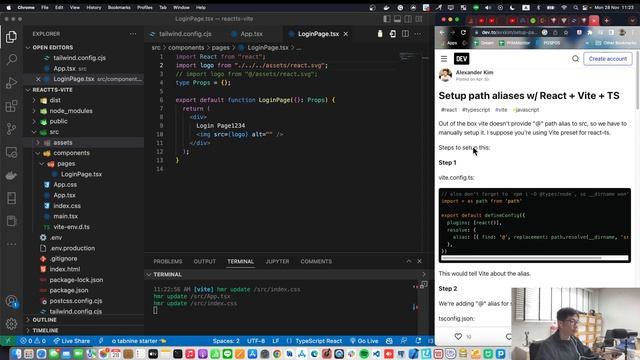Open the #typescript tag link
Viewport: 640px width, 360px height.
[x=476, y=110]
